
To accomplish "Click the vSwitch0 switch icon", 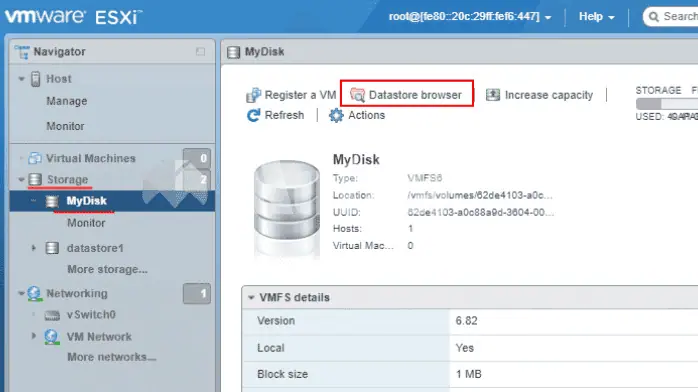I will coord(52,315).
